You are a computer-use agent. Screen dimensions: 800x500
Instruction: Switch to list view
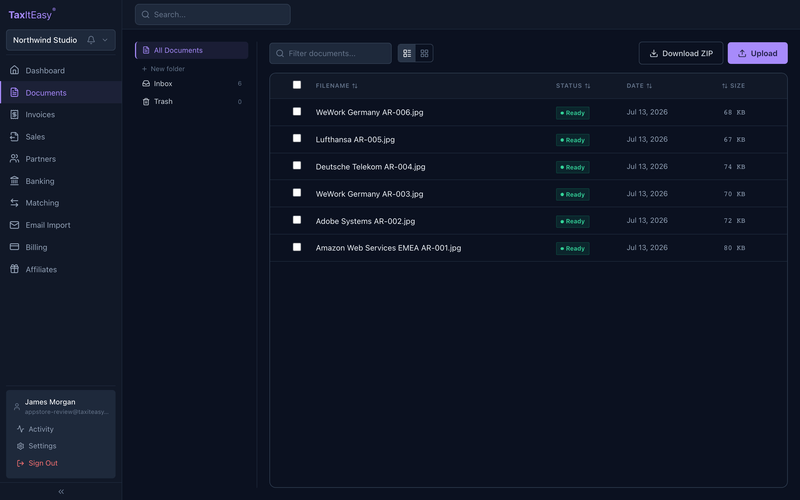407,53
